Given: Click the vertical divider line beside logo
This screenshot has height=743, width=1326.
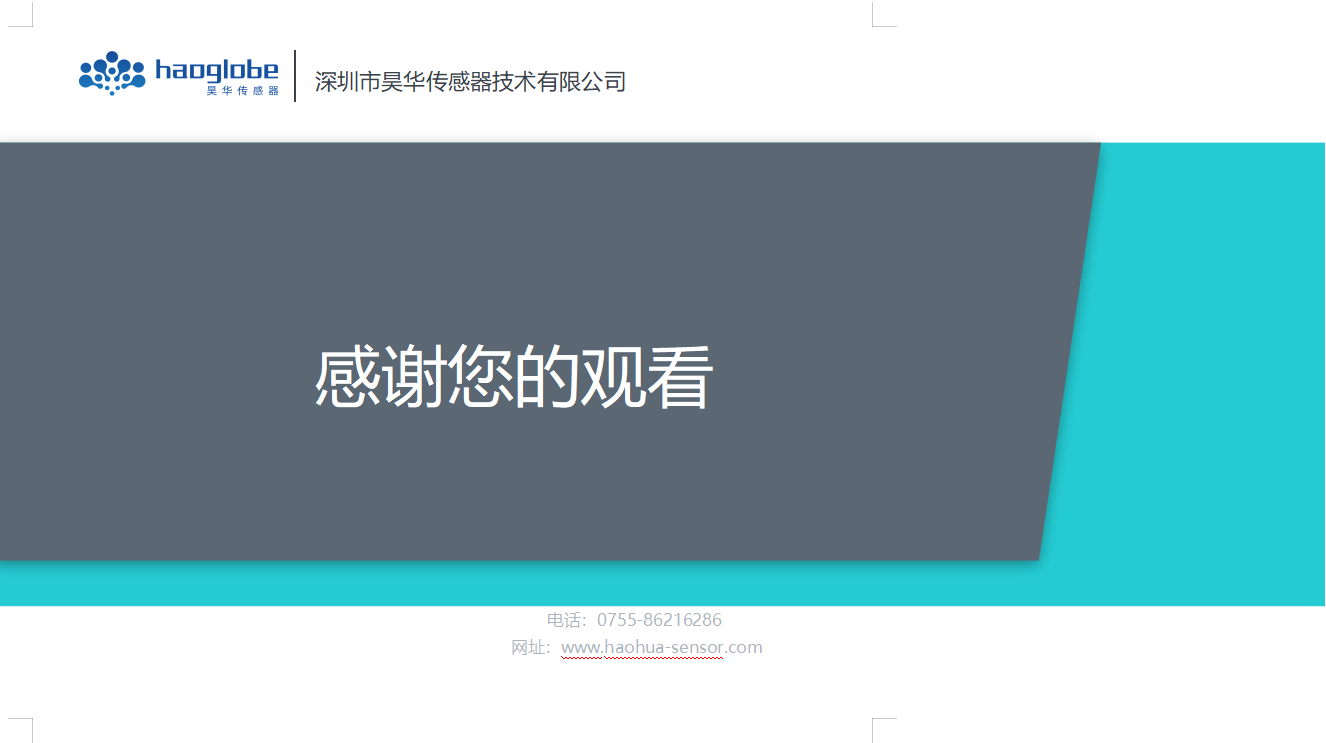Looking at the screenshot, I should [295, 76].
